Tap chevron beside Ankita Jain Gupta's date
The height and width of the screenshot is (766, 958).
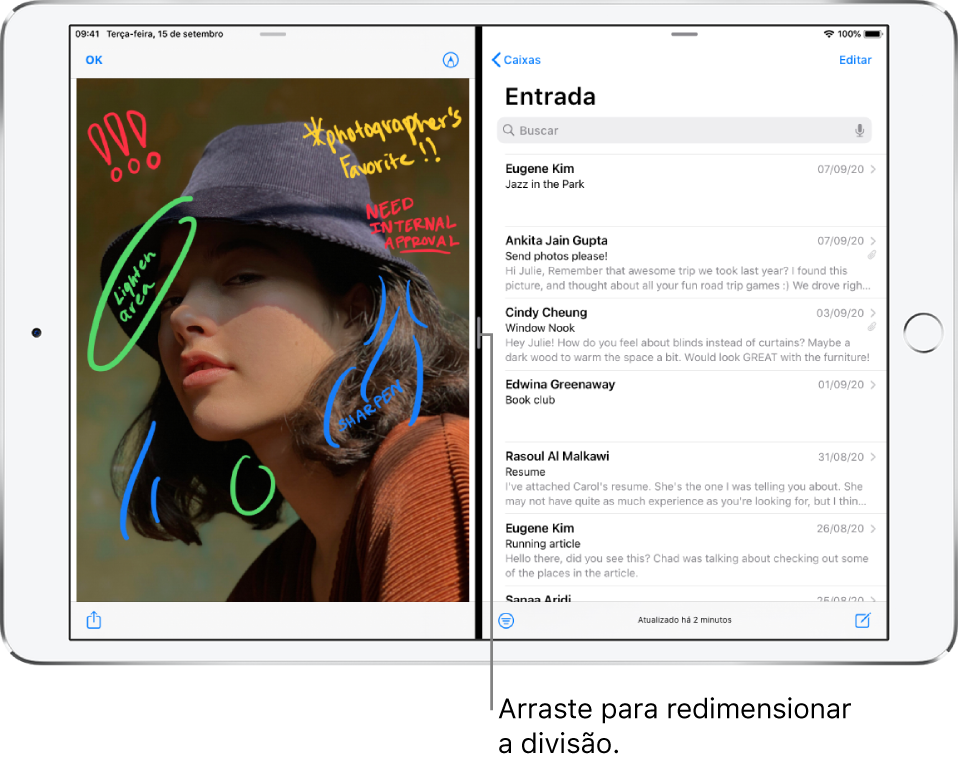(x=873, y=241)
